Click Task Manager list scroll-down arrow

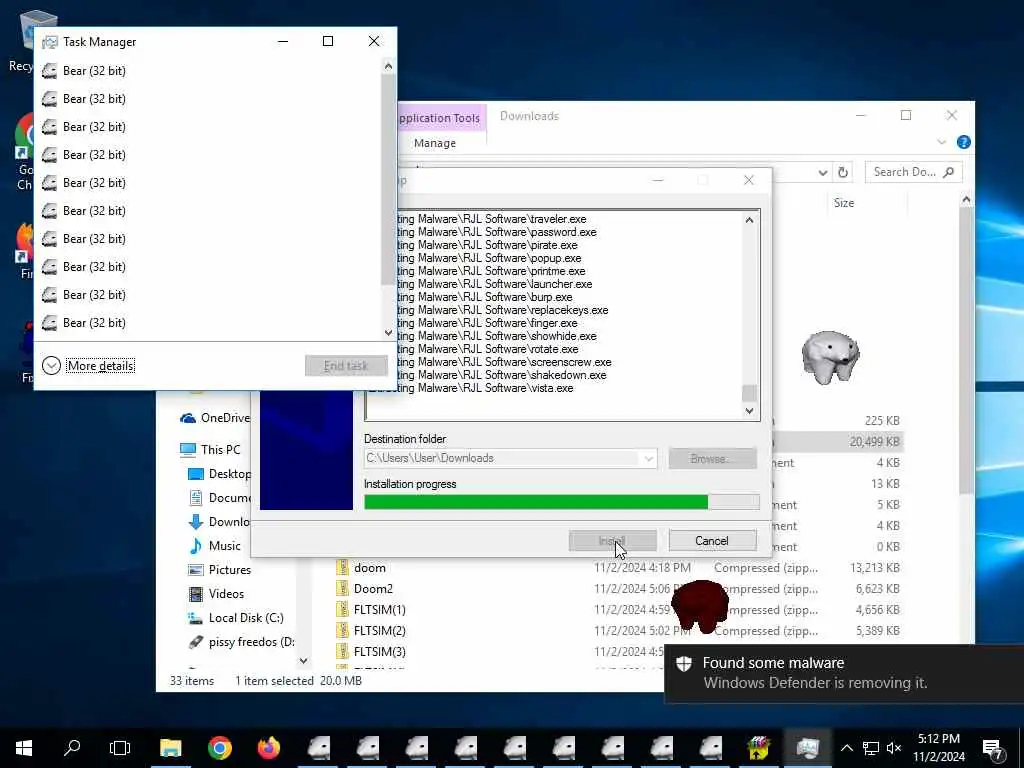tap(389, 332)
